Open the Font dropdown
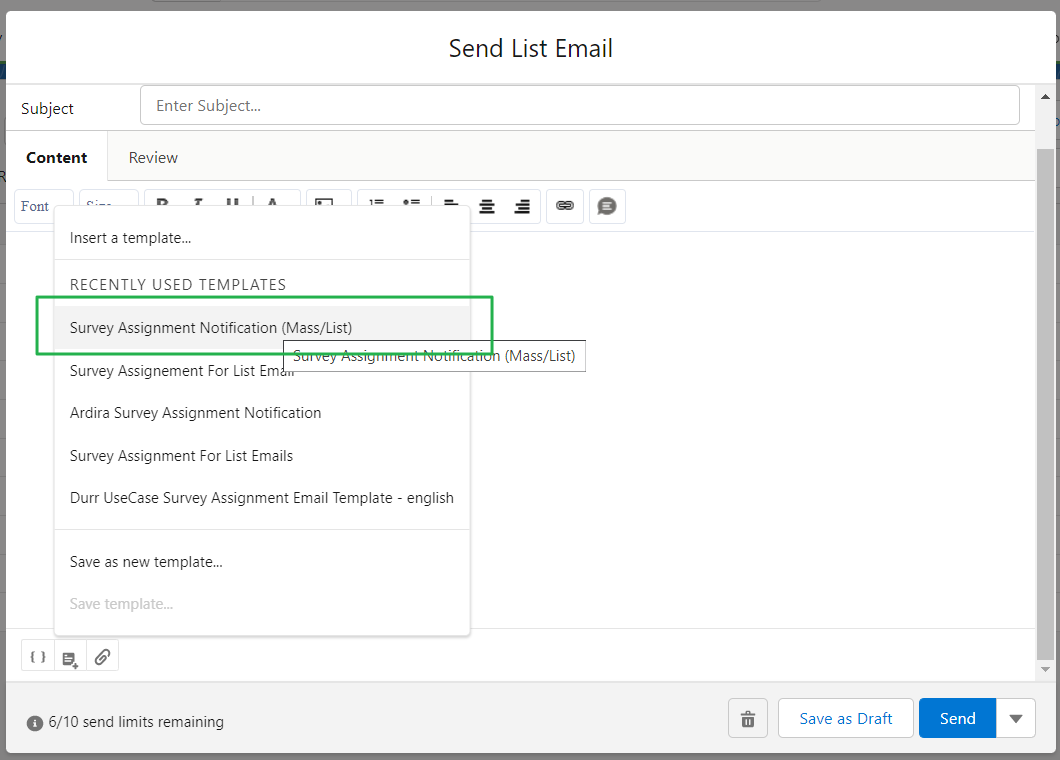 click(x=35, y=206)
